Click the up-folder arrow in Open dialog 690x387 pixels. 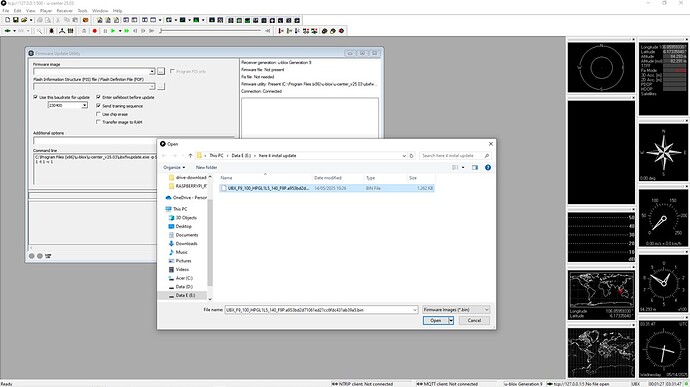(190, 155)
